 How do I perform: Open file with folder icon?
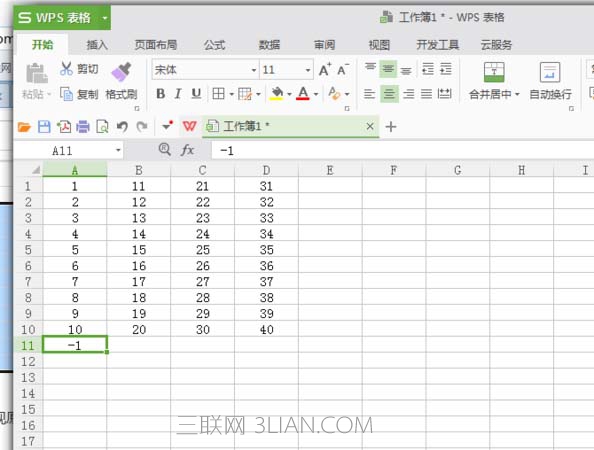(24, 127)
